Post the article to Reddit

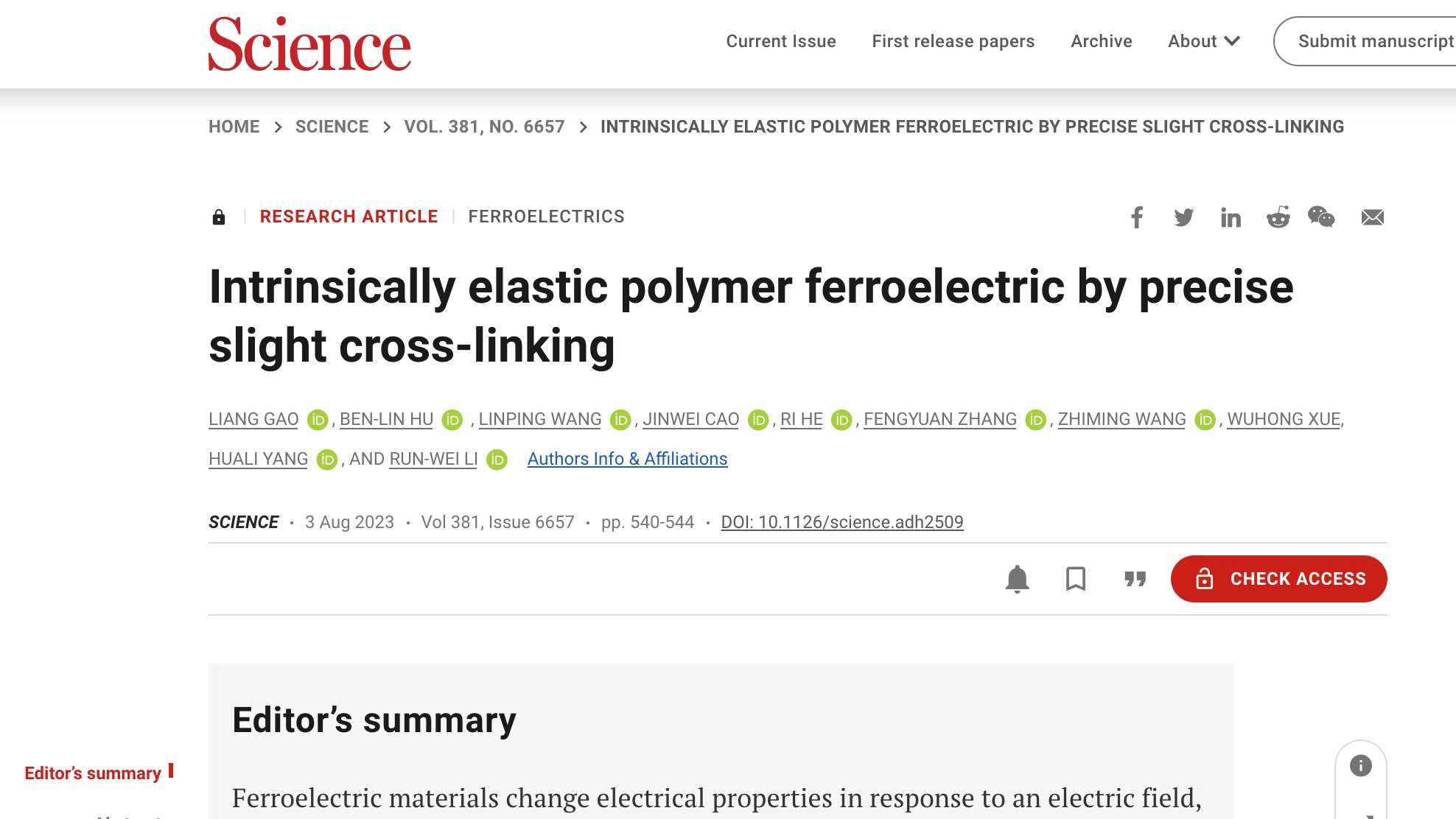pyautogui.click(x=1278, y=217)
